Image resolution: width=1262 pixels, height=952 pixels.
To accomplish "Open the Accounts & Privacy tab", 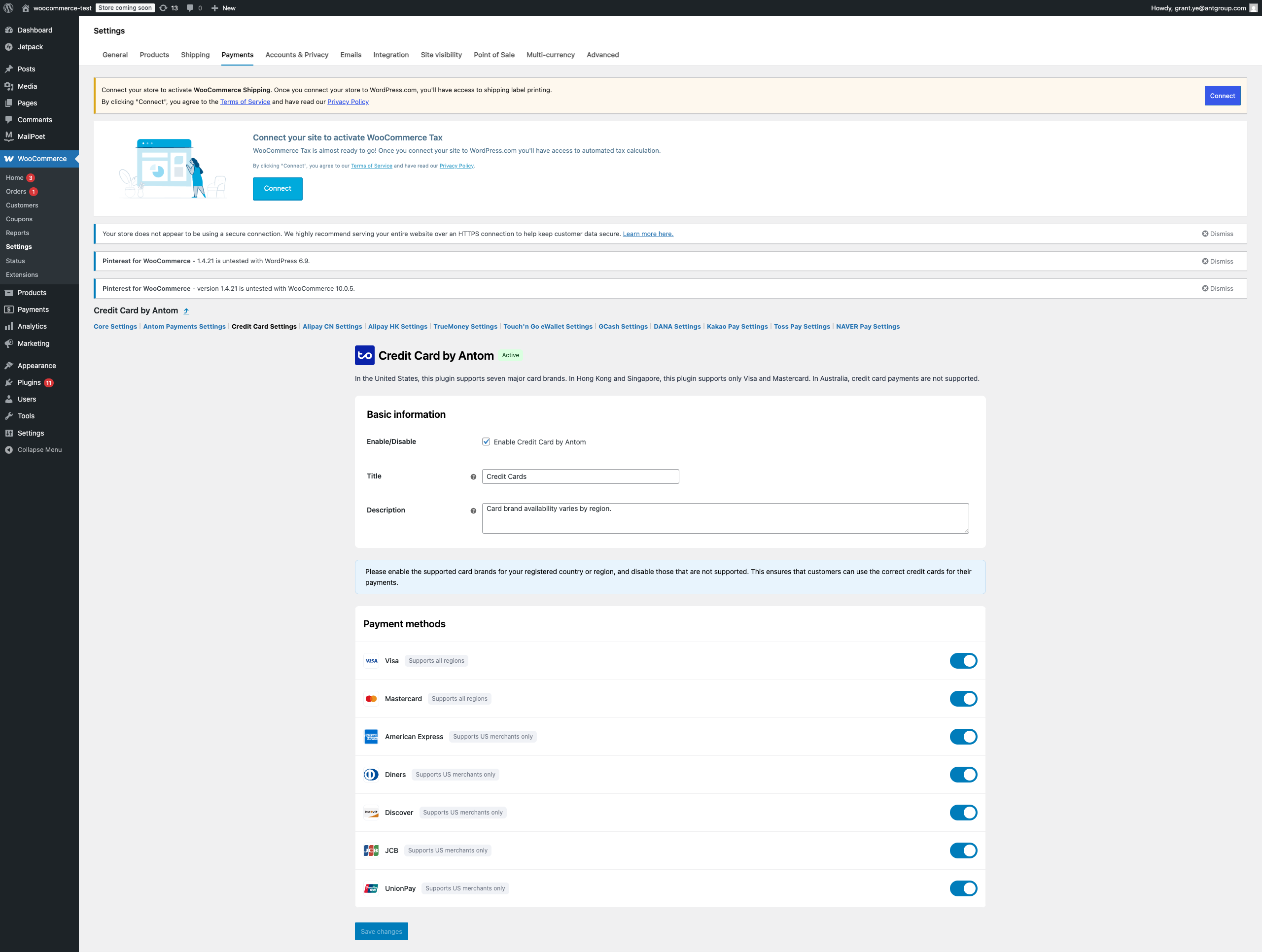I will pyautogui.click(x=297, y=55).
